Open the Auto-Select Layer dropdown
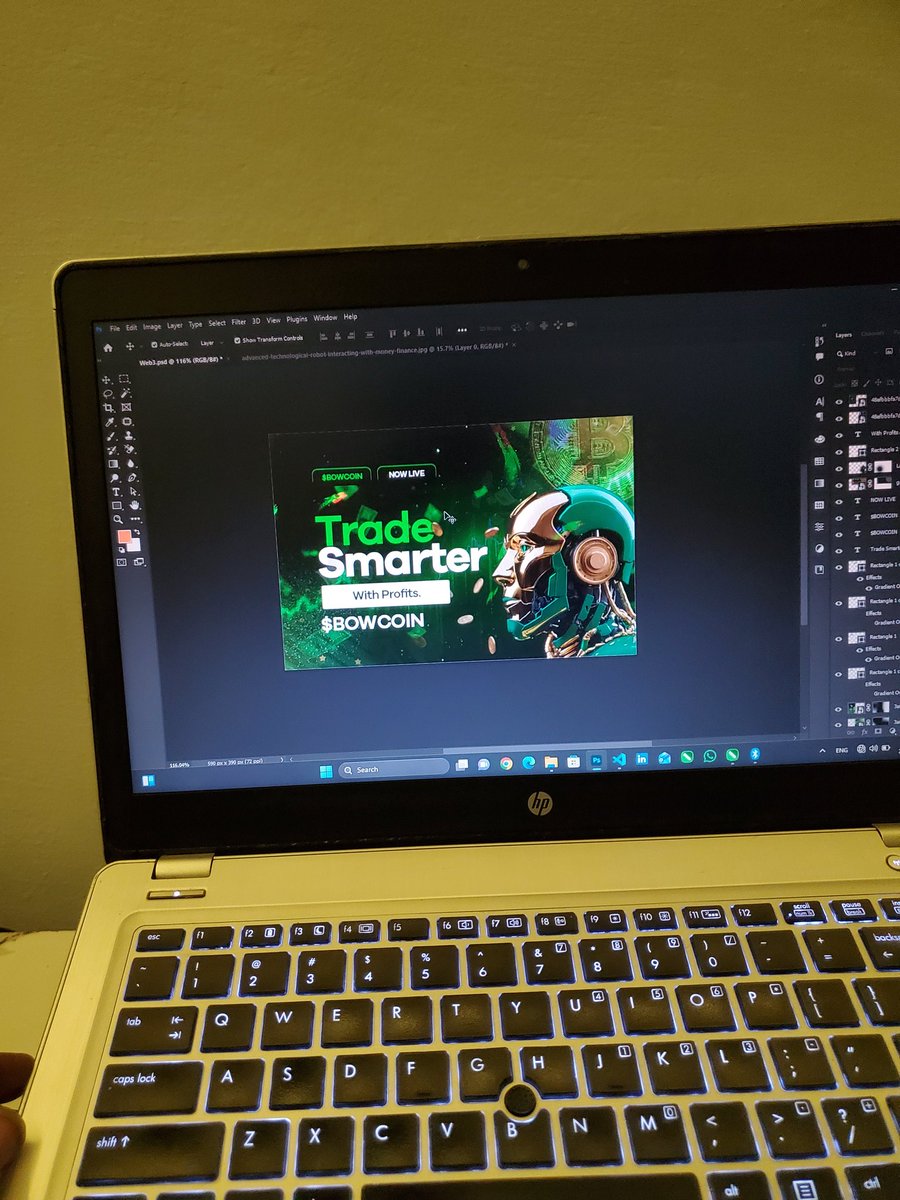Screen dimensions: 900x1200 tap(210, 343)
